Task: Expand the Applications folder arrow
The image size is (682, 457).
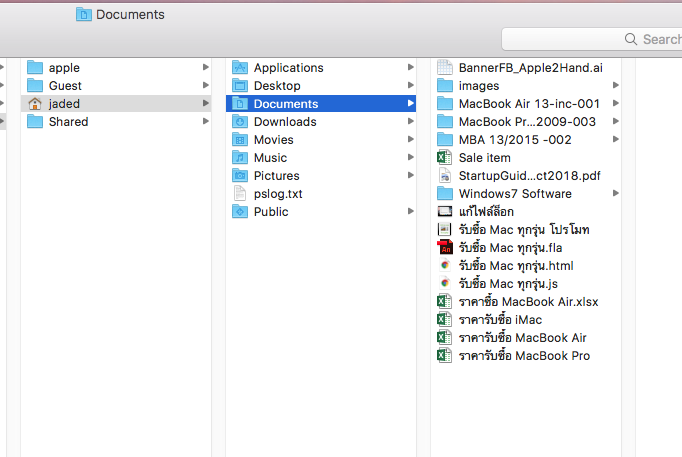Action: tap(411, 67)
